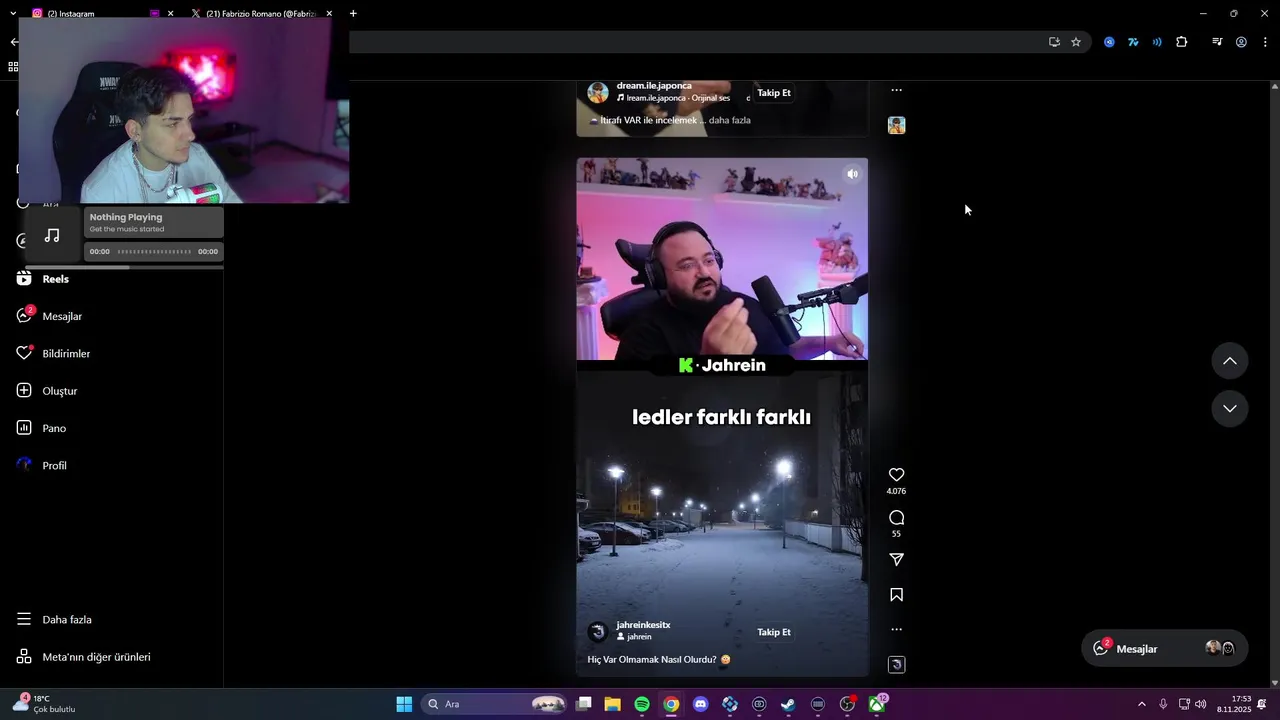Image resolution: width=1280 pixels, height=720 pixels.
Task: Open audio thumbnail below the jahreinkesitx reel
Action: 896,664
